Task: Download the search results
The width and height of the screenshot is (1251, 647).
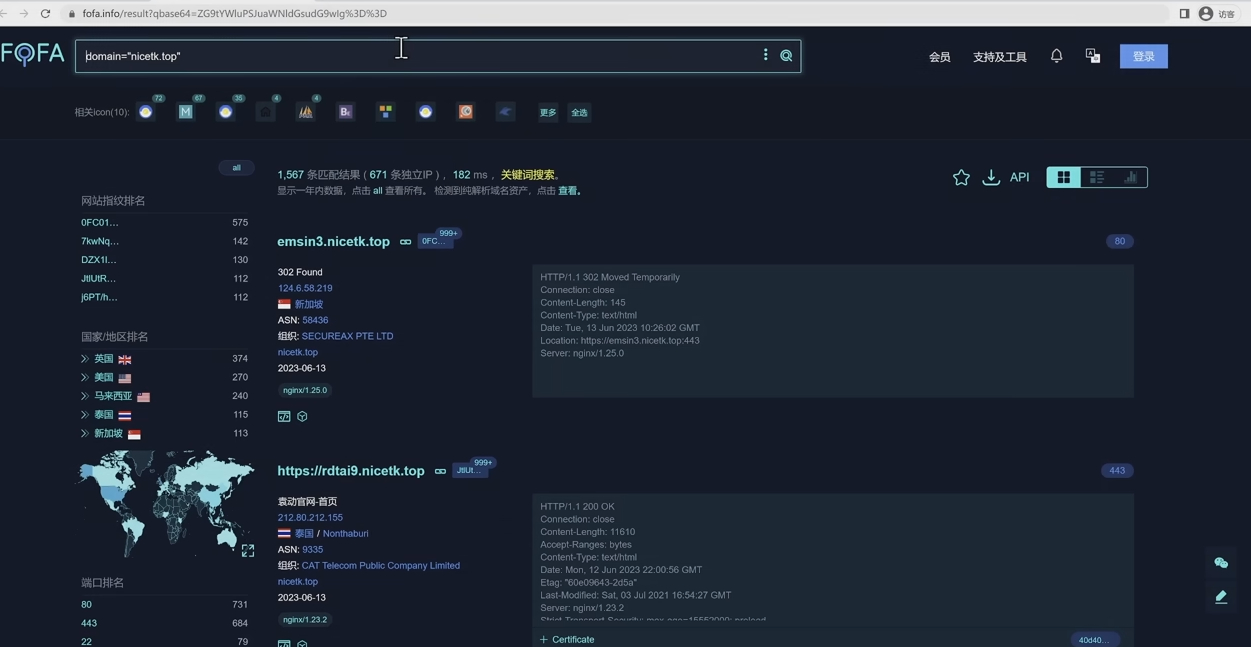Action: (991, 177)
